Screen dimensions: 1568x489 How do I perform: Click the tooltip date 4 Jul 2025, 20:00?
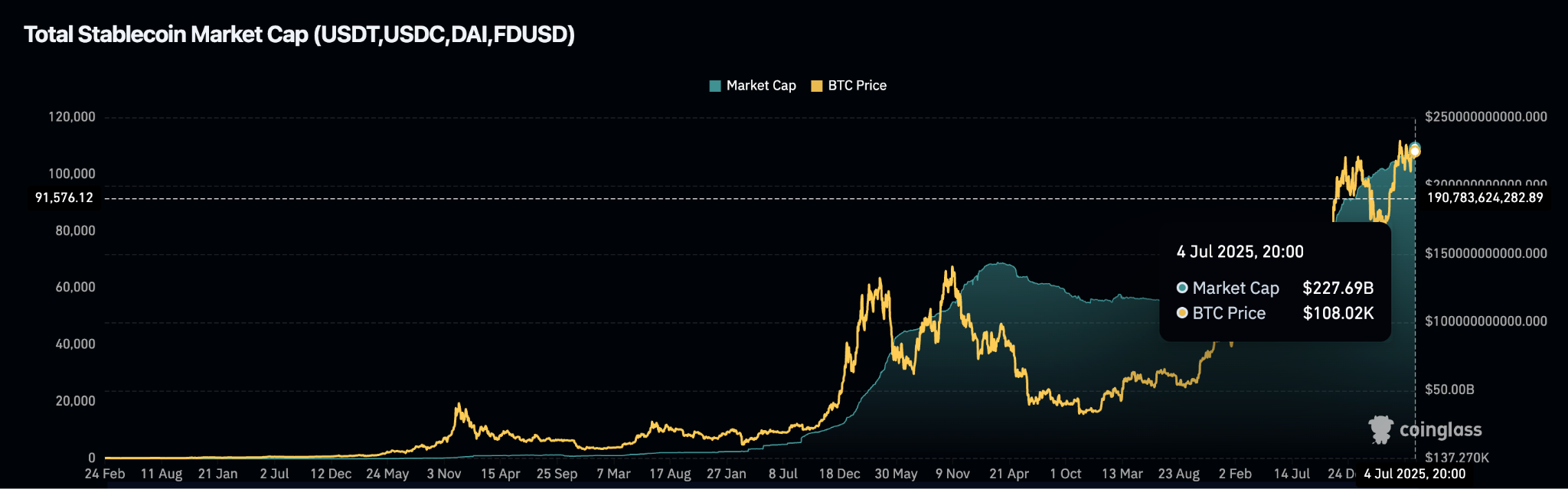1240,252
